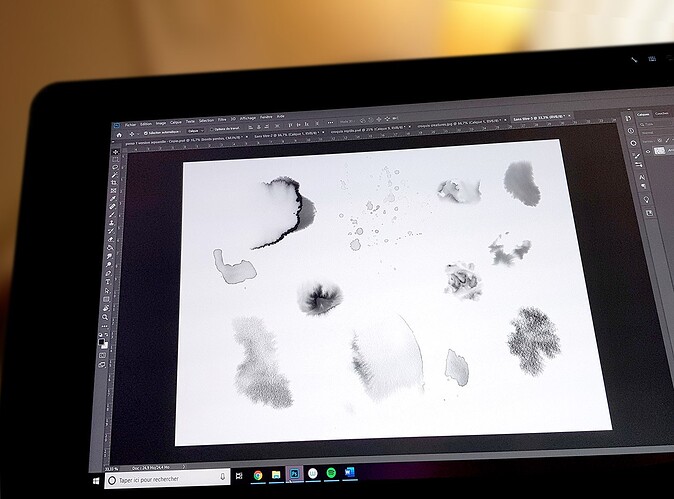Open the Brush Settings panel icon
The height and width of the screenshot is (499, 674).
[637, 156]
